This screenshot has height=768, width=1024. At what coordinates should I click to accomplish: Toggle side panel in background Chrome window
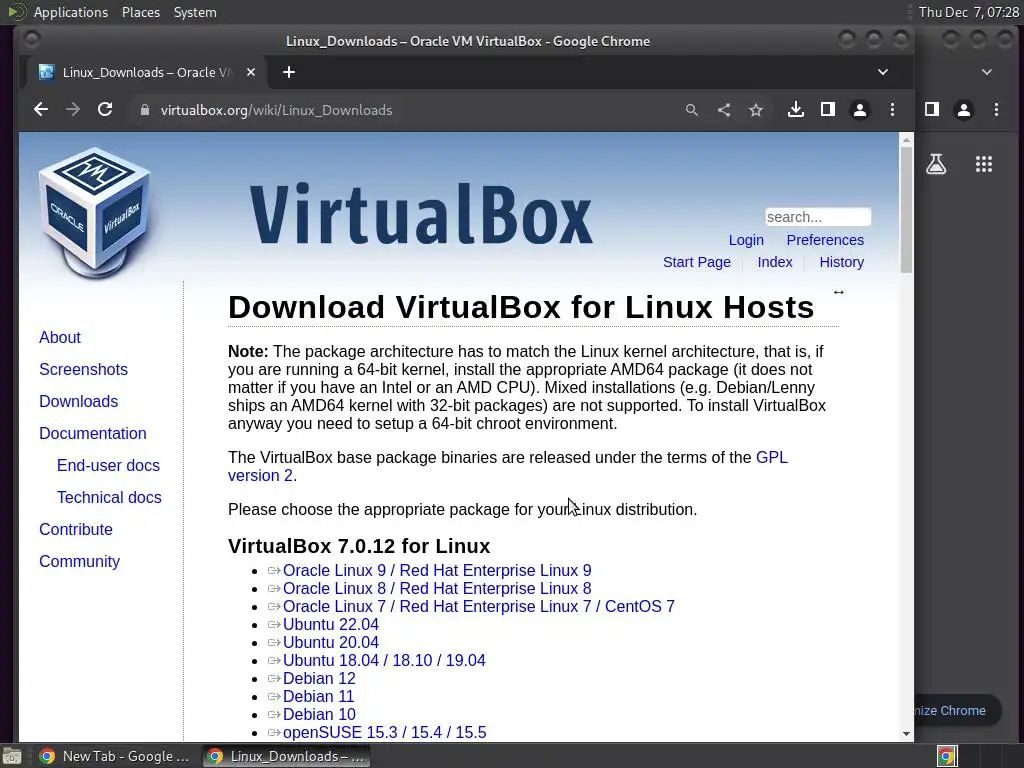932,110
